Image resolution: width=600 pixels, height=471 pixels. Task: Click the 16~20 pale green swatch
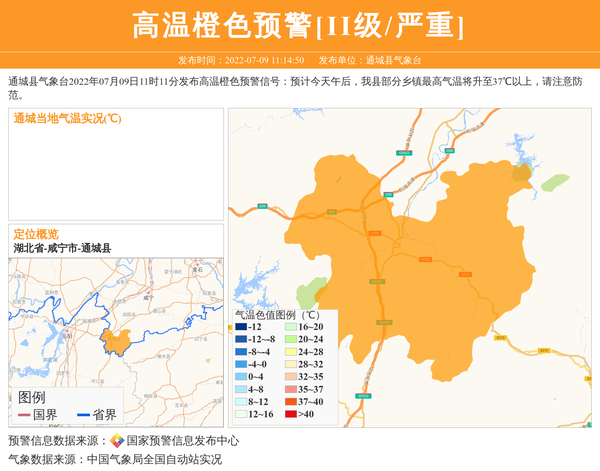pos(291,327)
